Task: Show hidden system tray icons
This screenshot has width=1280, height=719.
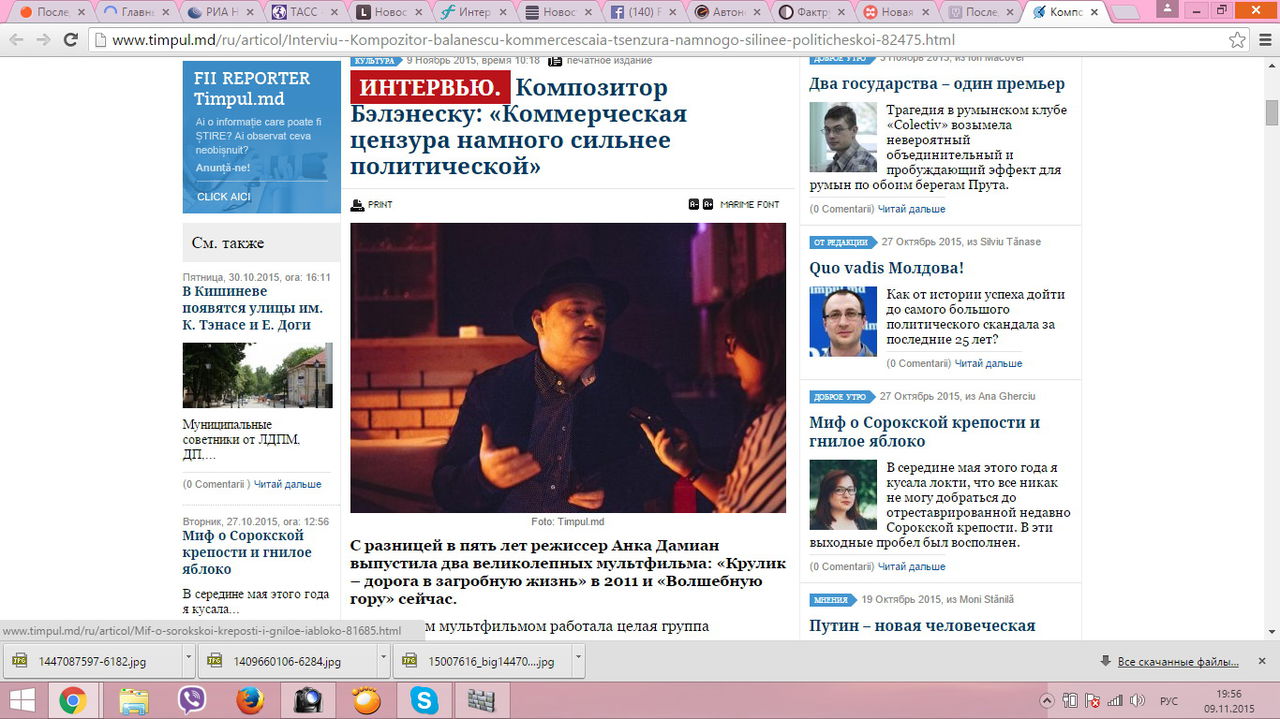Action: tap(1047, 700)
